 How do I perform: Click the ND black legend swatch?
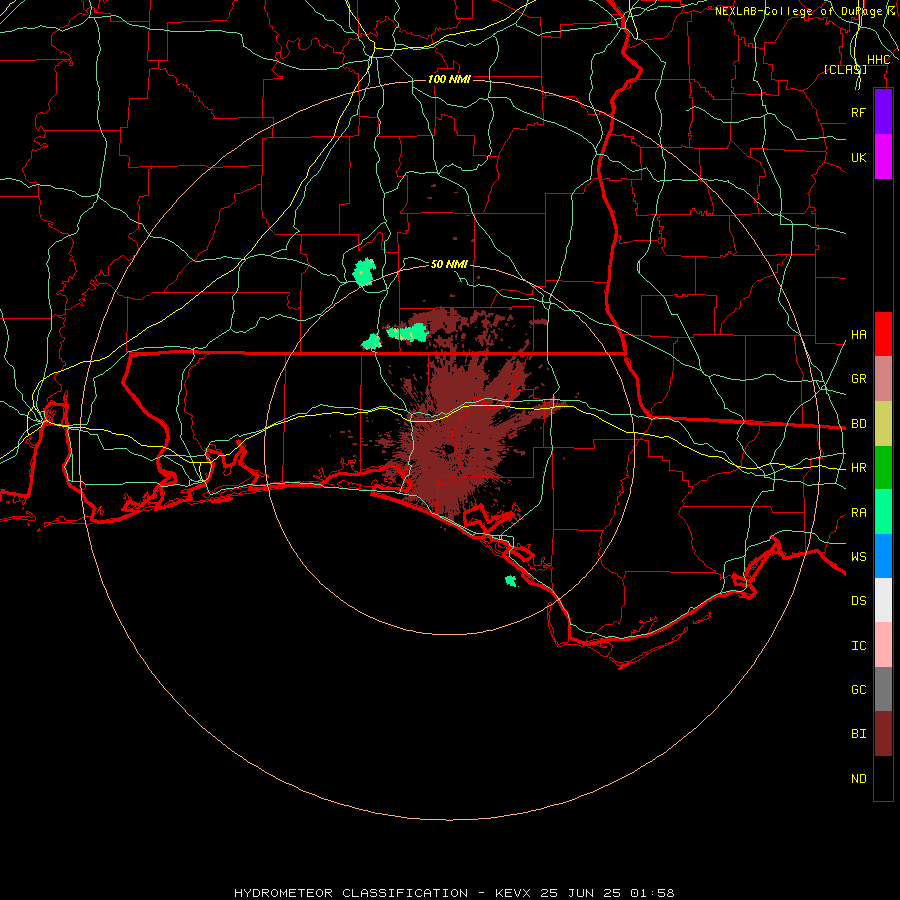point(883,778)
